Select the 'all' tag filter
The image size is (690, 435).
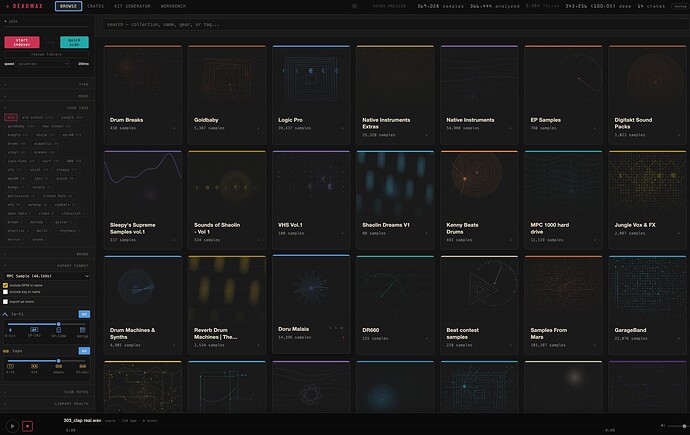(x=11, y=117)
